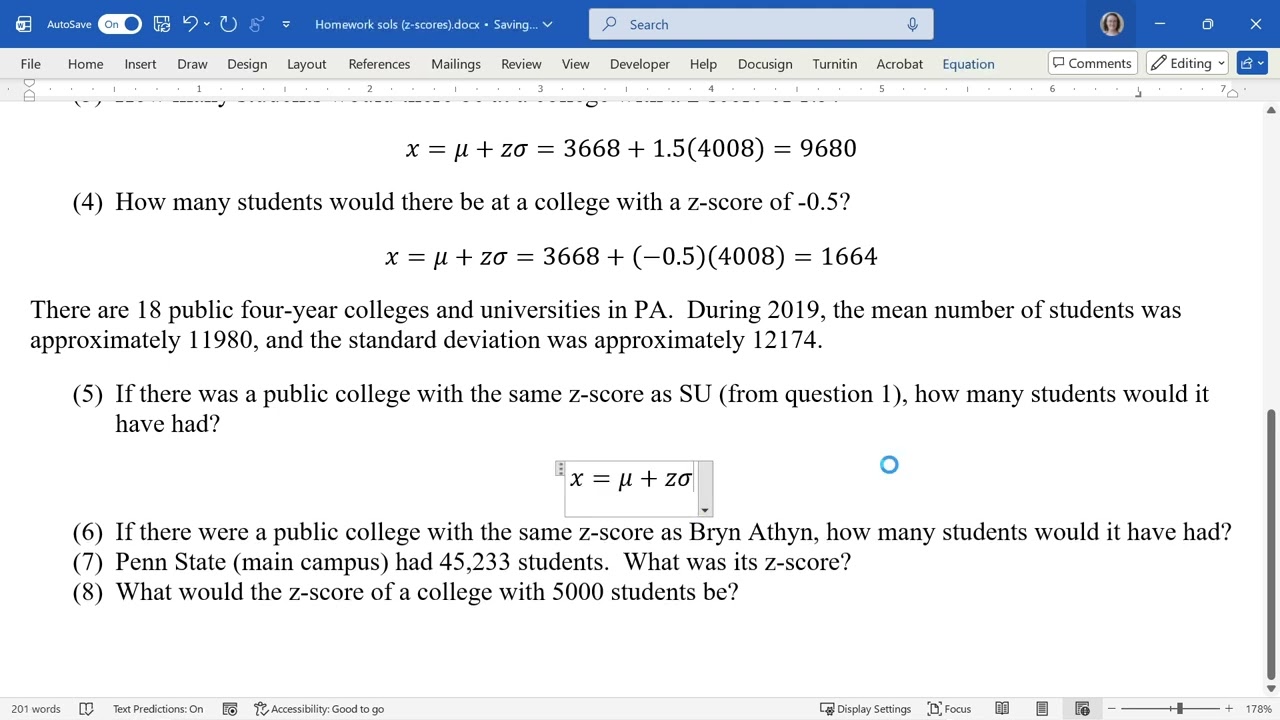Toggle Text Predictions: On in status bar
Viewport: 1280px width, 720px height.
[x=158, y=709]
